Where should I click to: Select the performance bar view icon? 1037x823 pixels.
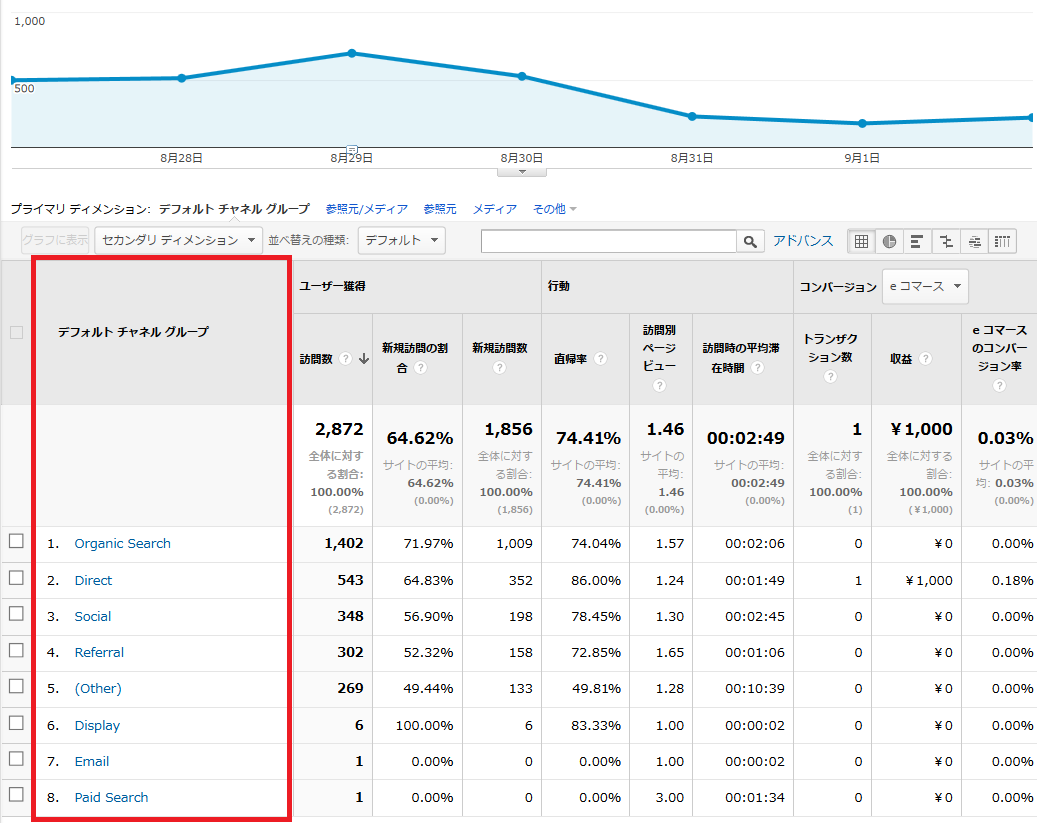click(x=916, y=241)
